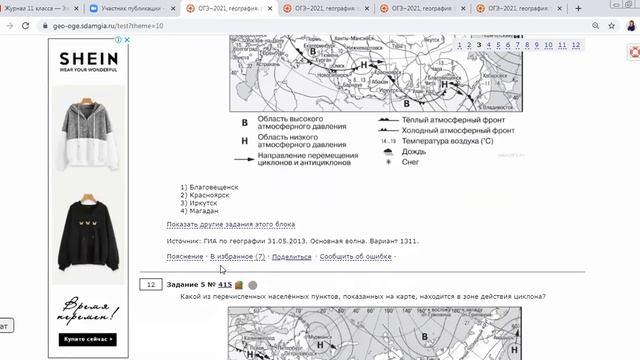Screen dimensions: 640x360
Task: Click the Источник: ГИА по географии line
Action: [293, 241]
